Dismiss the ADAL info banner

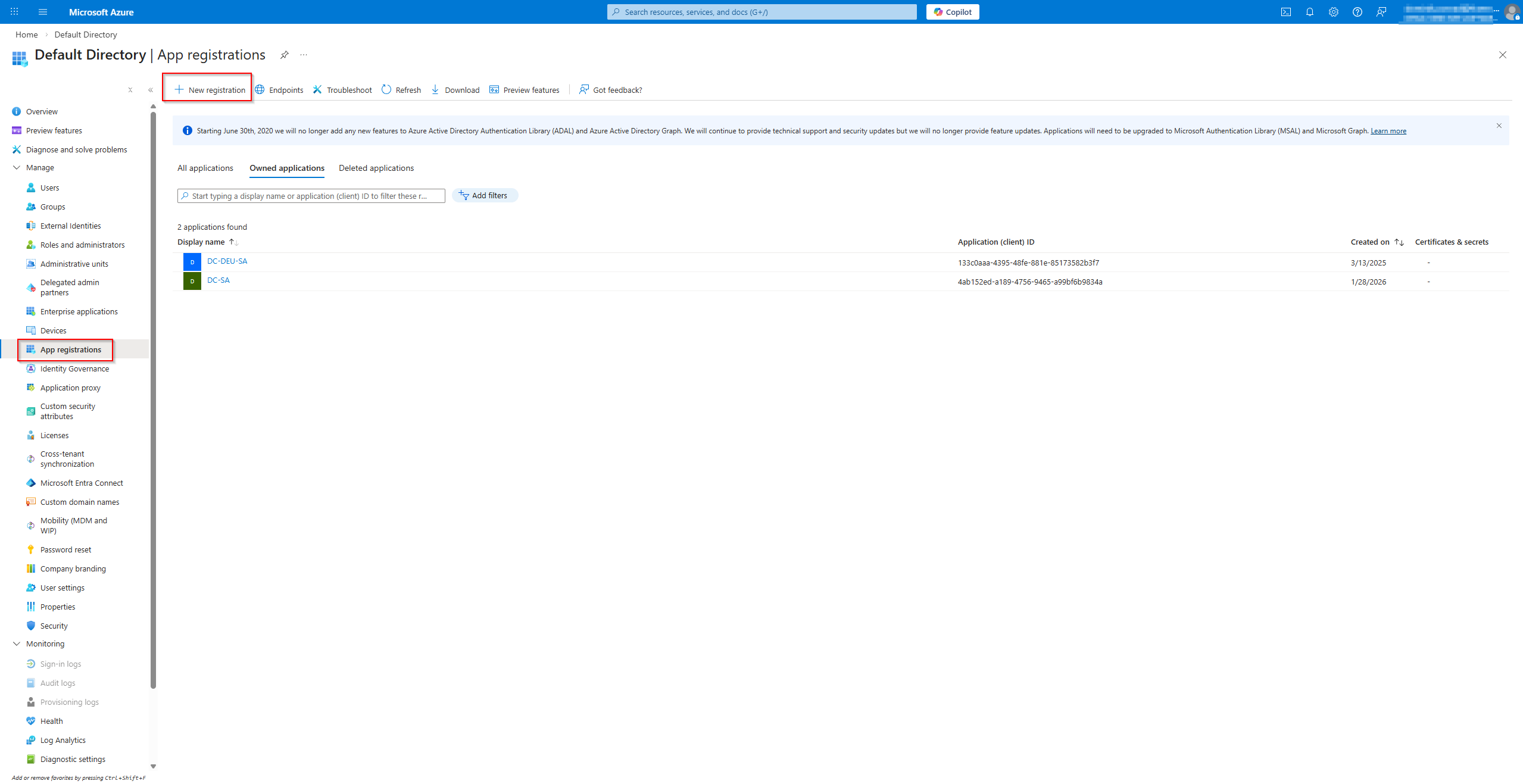[1499, 126]
